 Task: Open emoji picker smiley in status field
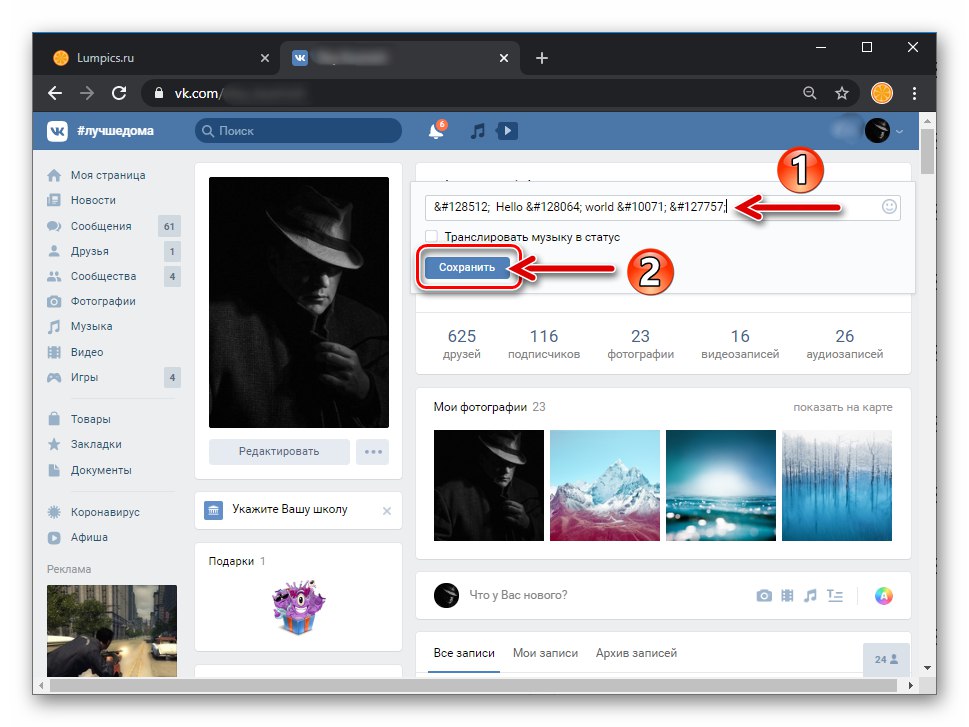(x=889, y=206)
